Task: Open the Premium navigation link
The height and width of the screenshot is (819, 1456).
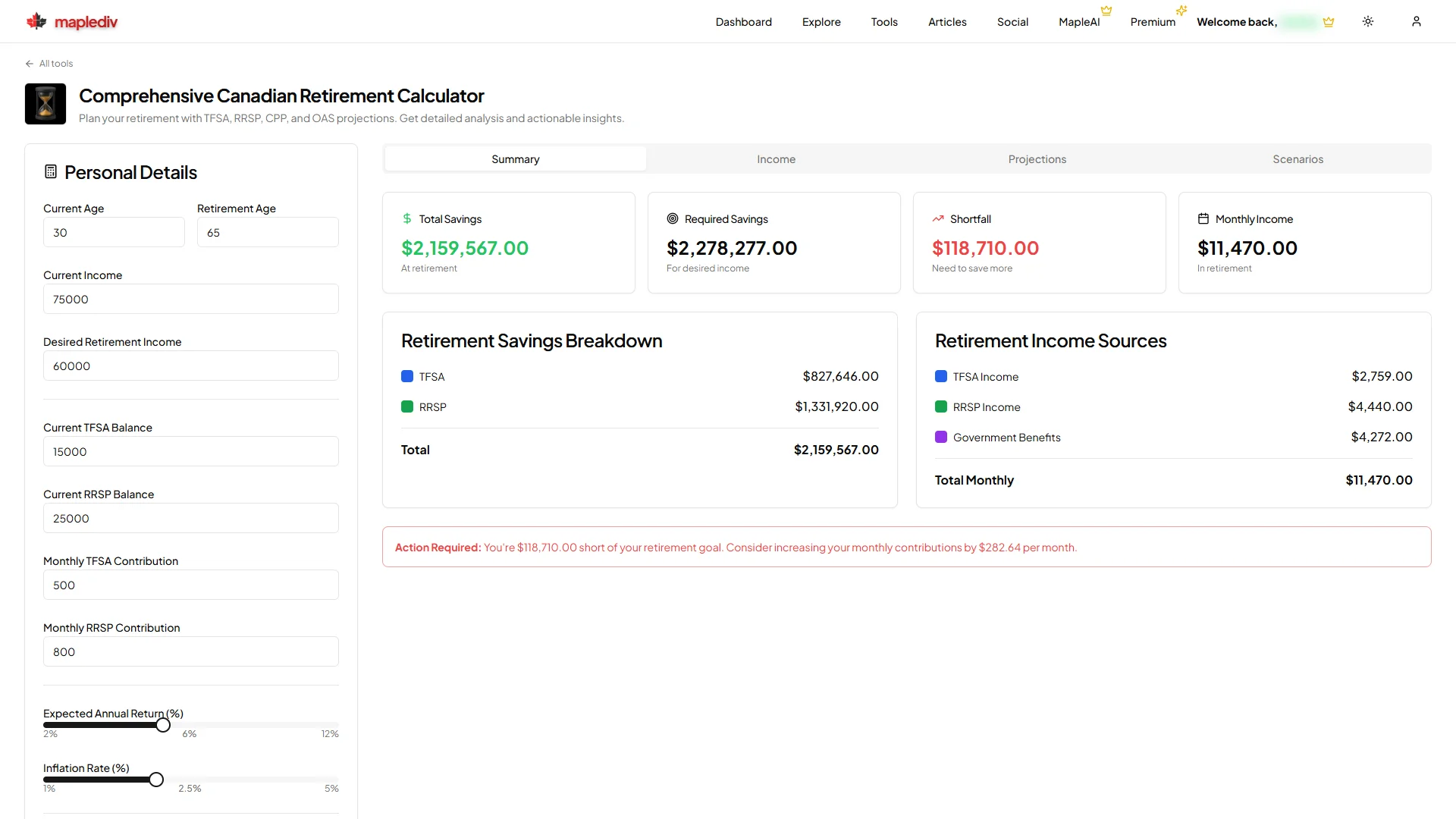Action: click(1153, 22)
